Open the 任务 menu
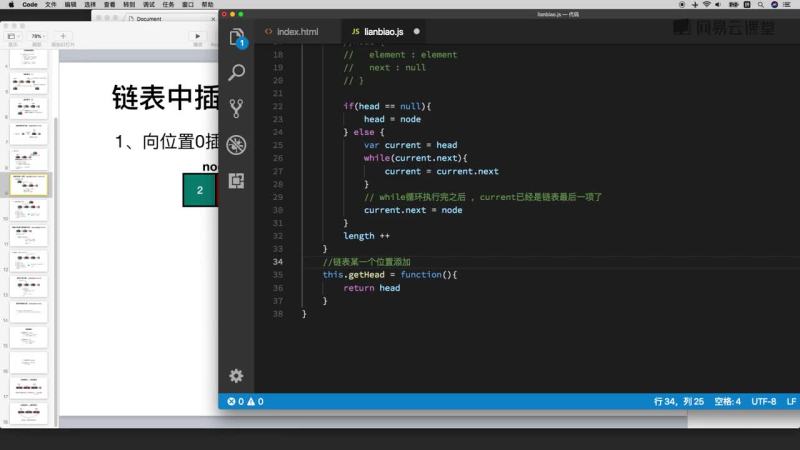800x450 pixels. pyautogui.click(x=168, y=5)
